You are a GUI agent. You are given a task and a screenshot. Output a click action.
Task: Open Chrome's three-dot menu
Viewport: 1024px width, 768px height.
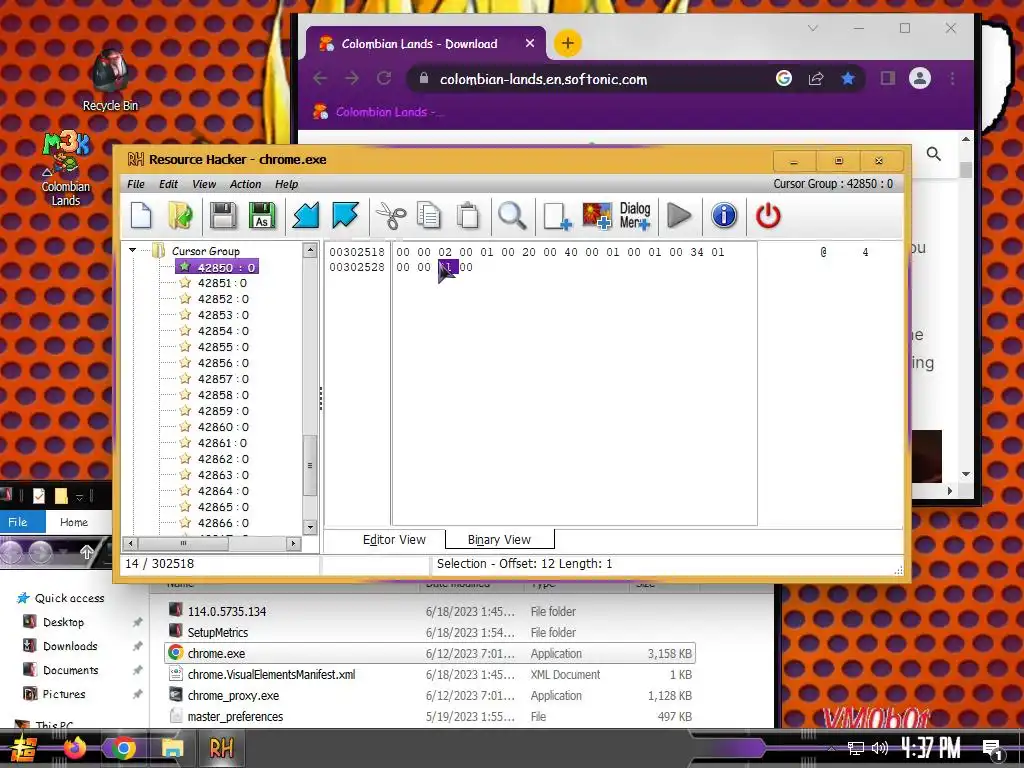click(952, 78)
